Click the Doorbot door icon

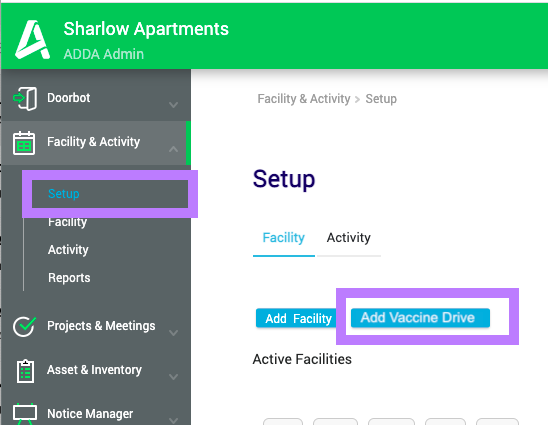point(25,99)
